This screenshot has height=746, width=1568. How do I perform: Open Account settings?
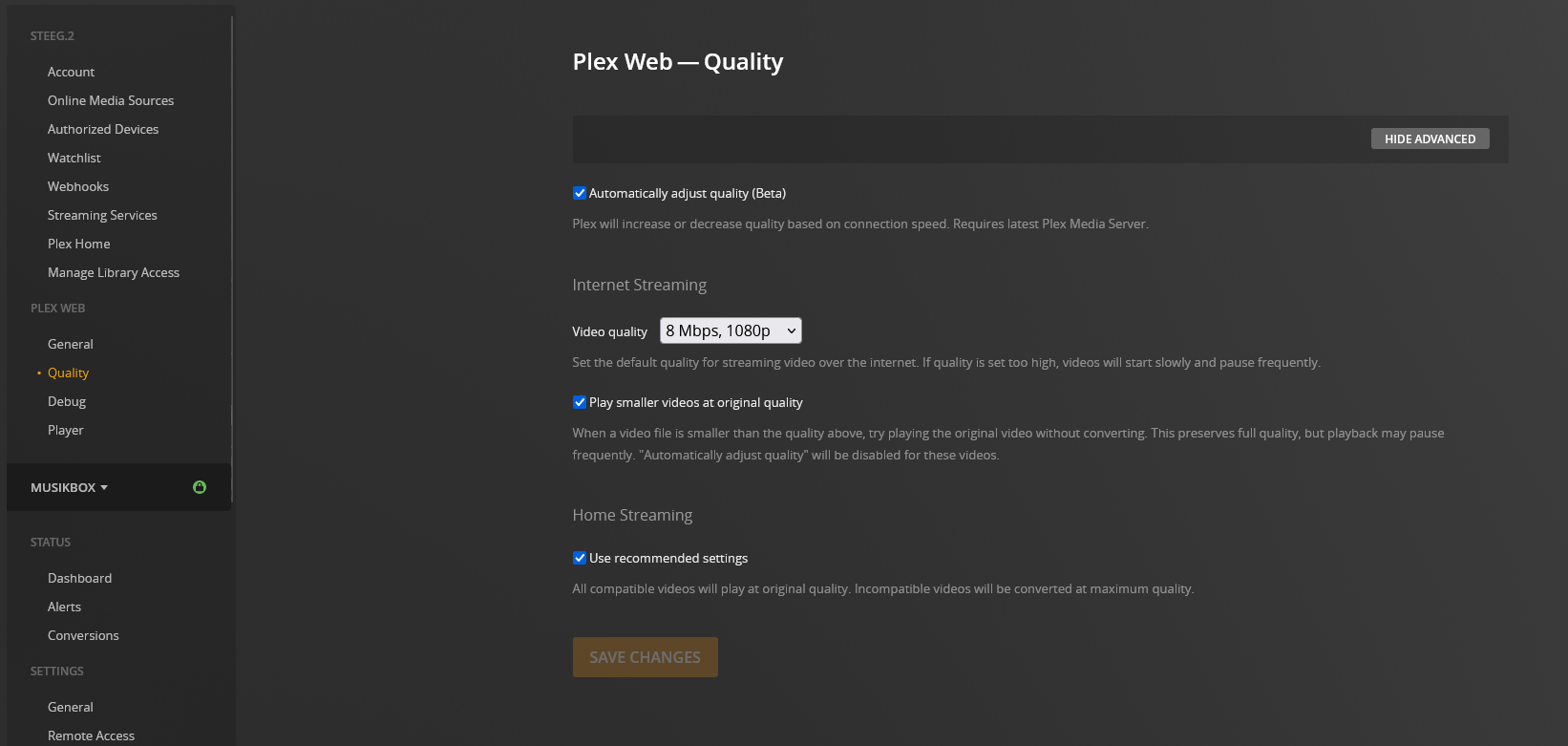coord(72,72)
